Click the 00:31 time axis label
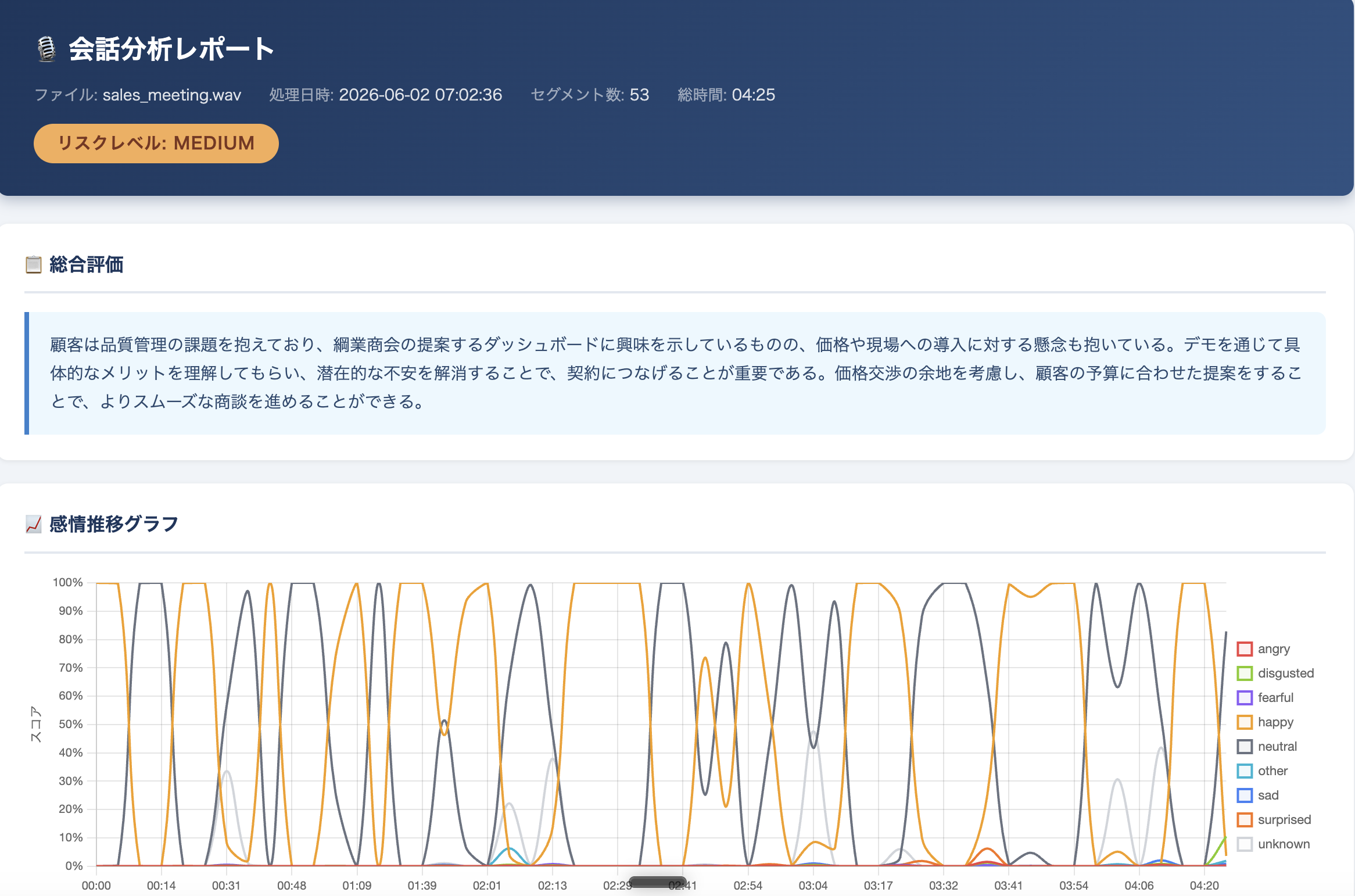Image resolution: width=1355 pixels, height=896 pixels. pos(226,886)
